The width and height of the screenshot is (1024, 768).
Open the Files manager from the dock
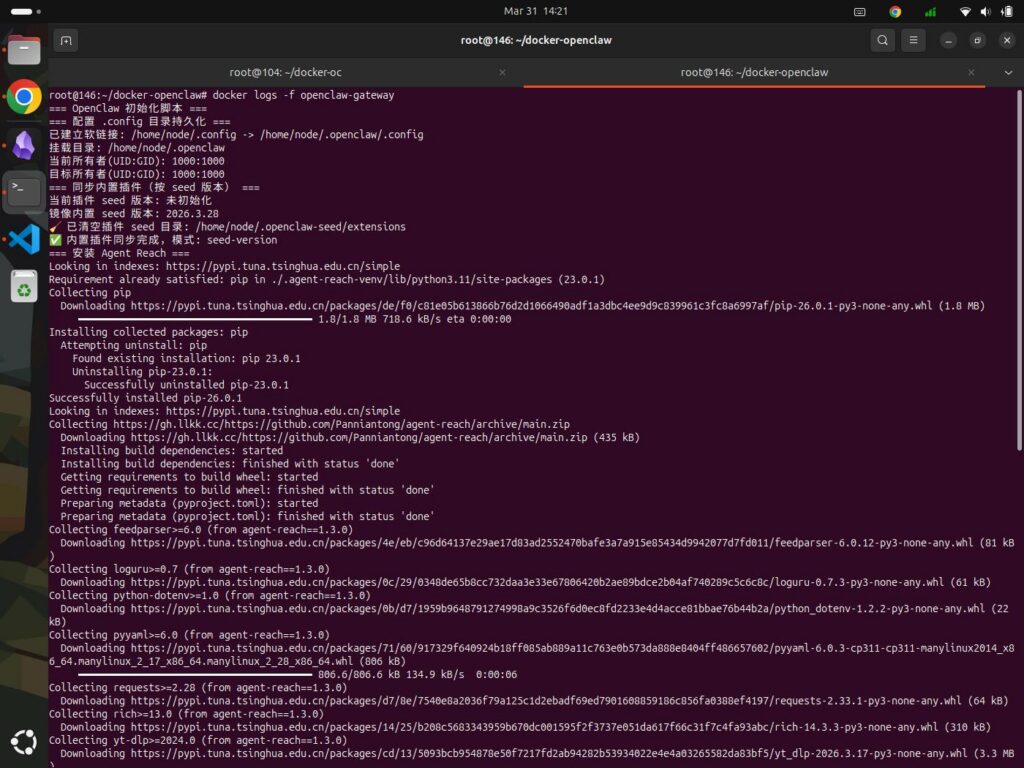[24, 48]
